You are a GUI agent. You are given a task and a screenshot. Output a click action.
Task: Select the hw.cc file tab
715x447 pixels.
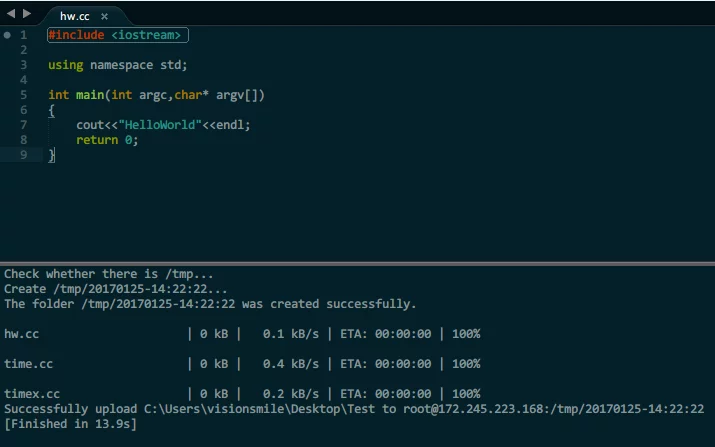(x=74, y=16)
